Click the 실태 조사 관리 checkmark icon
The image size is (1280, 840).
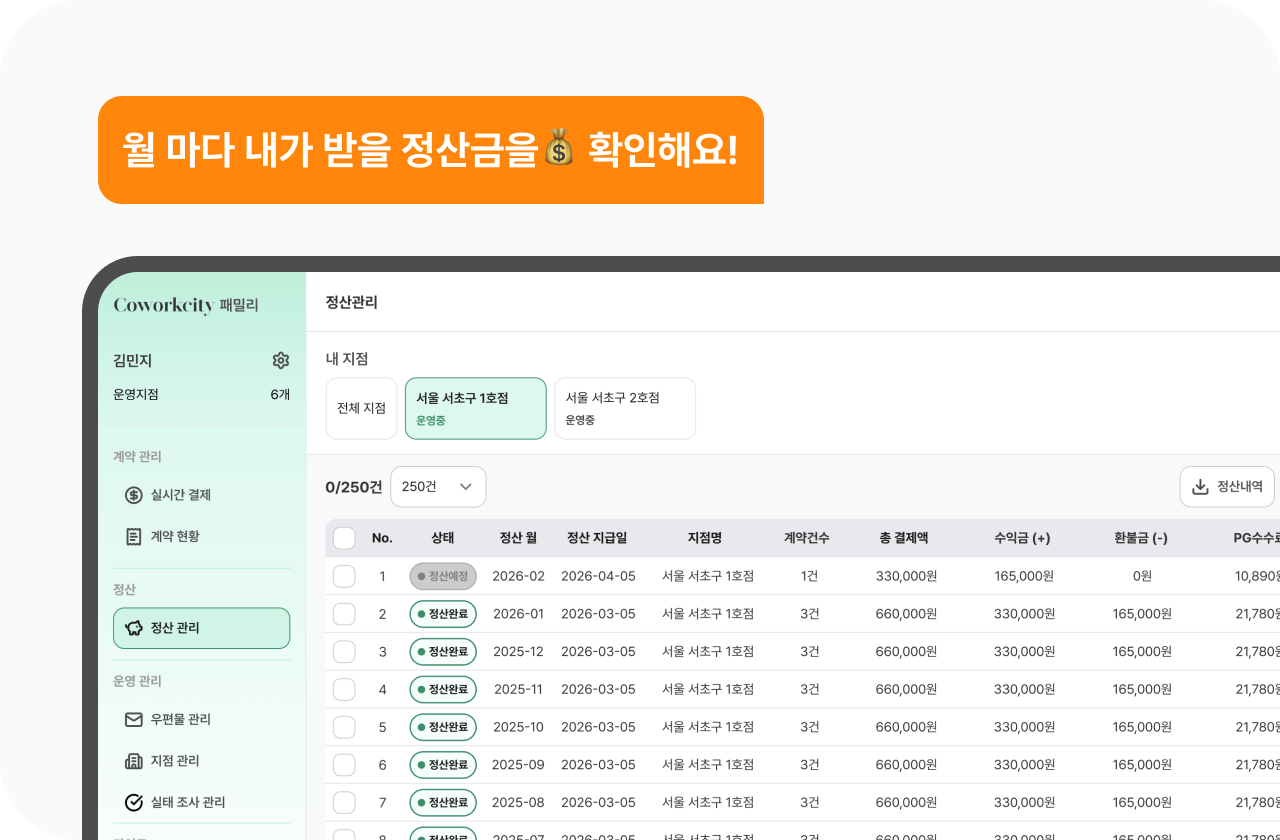pyautogui.click(x=134, y=802)
